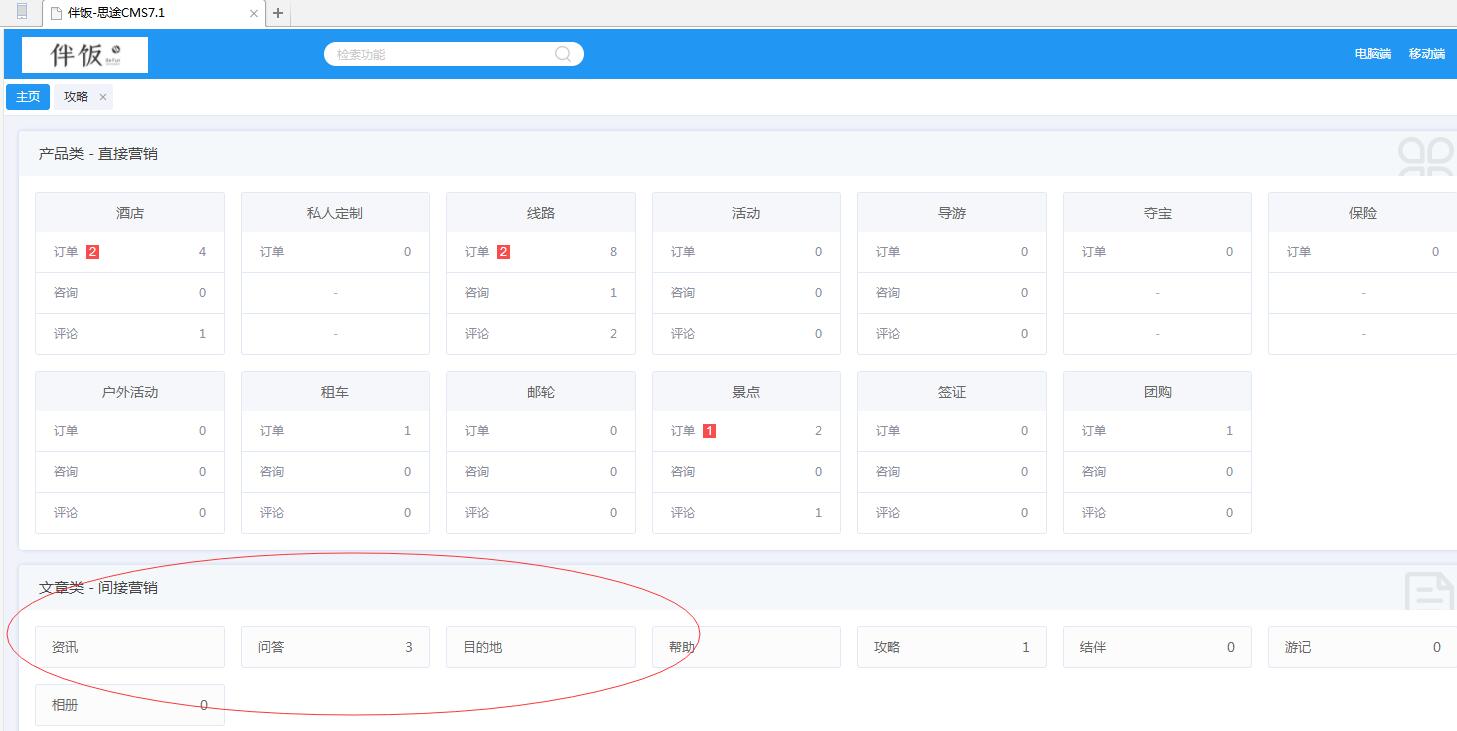This screenshot has height=731, width=1457.
Task: Open 团购 orders row
Action: [1157, 431]
